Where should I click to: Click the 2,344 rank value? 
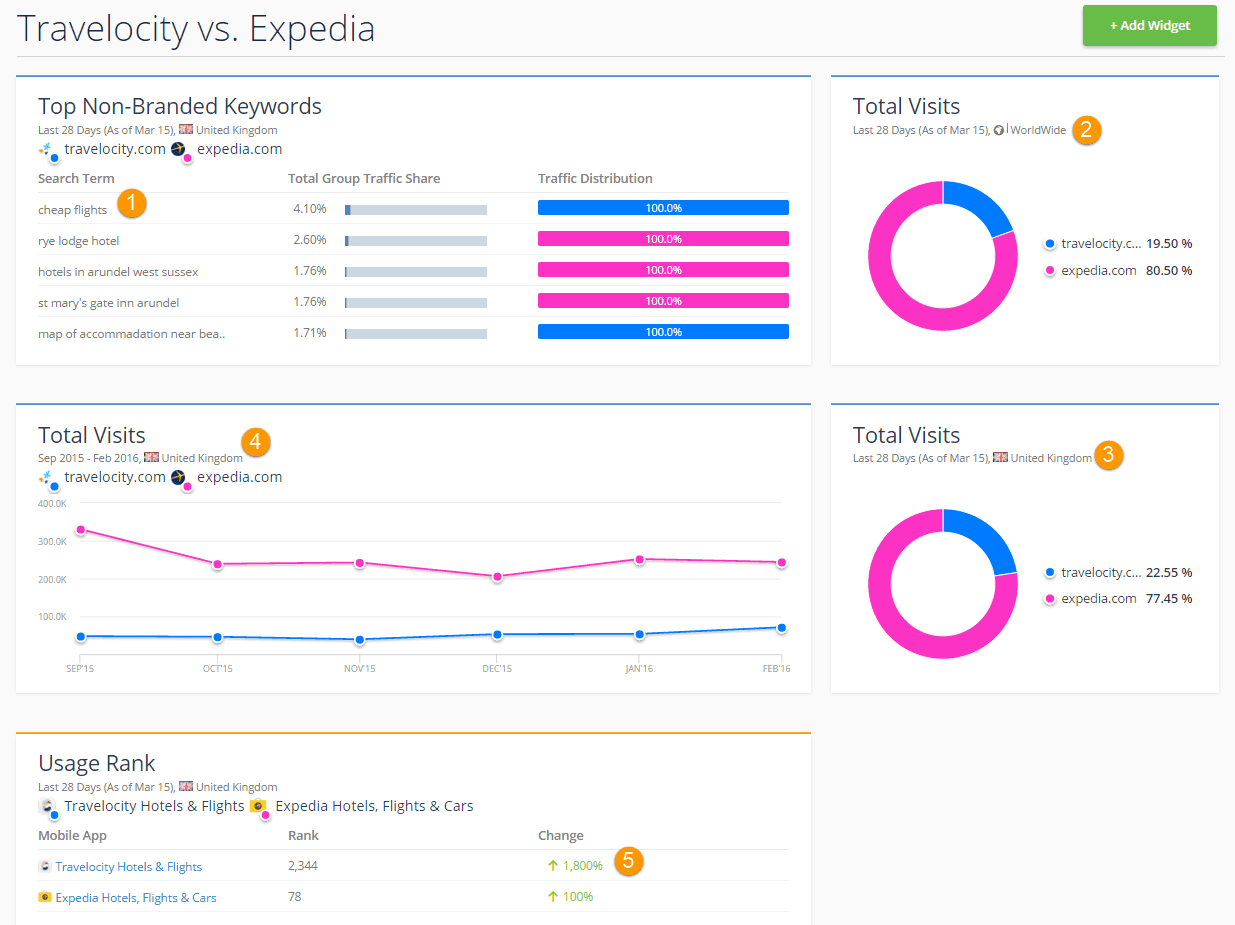coord(303,866)
